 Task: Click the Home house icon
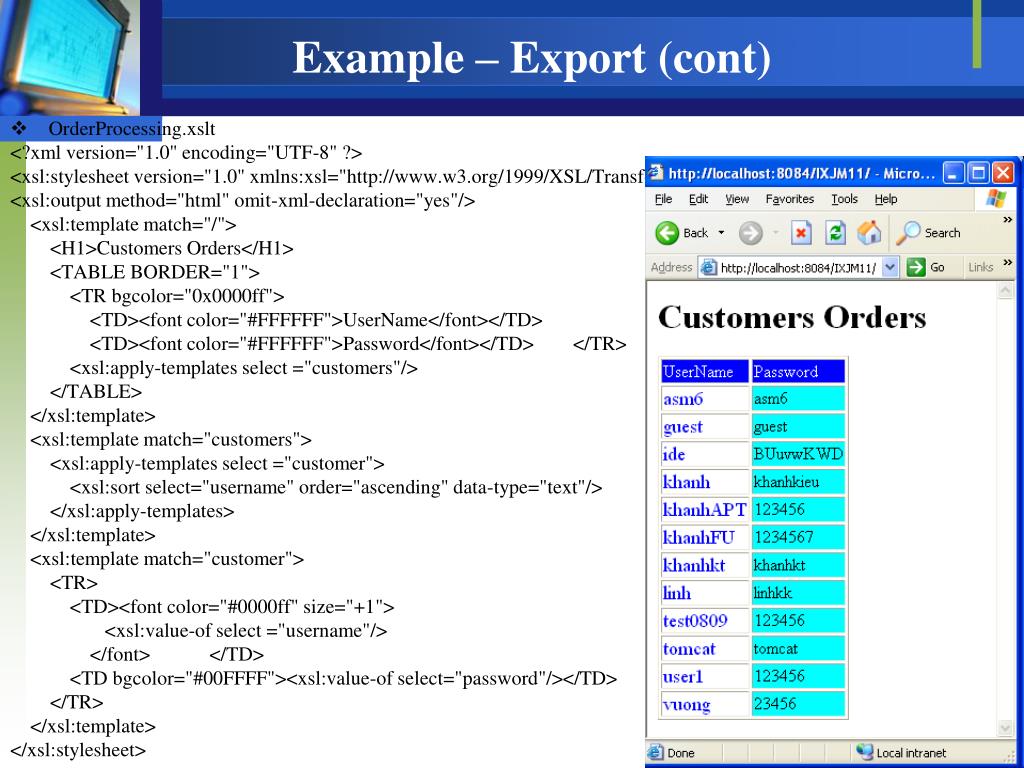[869, 232]
